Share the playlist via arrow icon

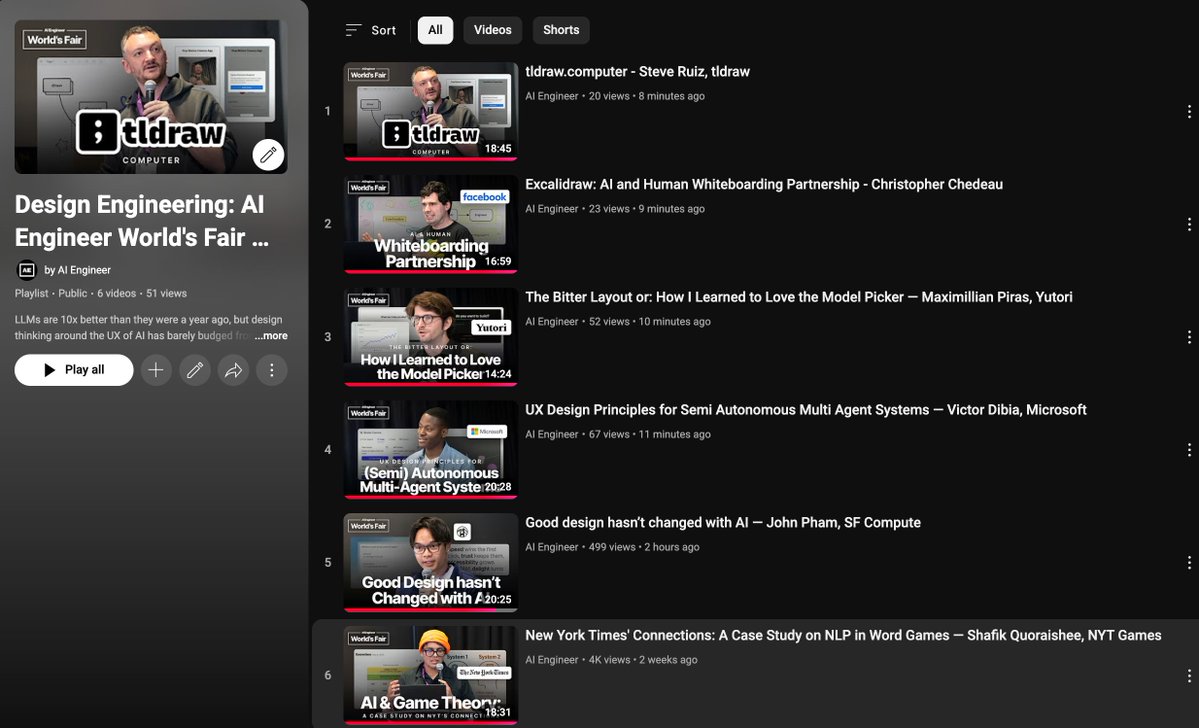233,370
